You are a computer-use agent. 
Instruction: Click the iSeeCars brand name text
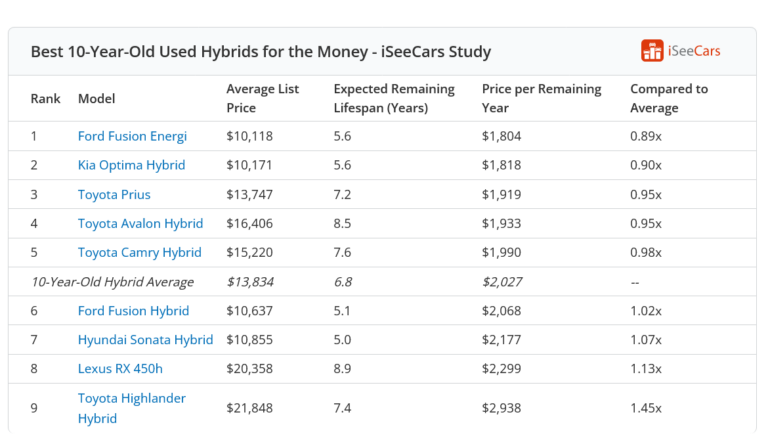pyautogui.click(x=695, y=51)
